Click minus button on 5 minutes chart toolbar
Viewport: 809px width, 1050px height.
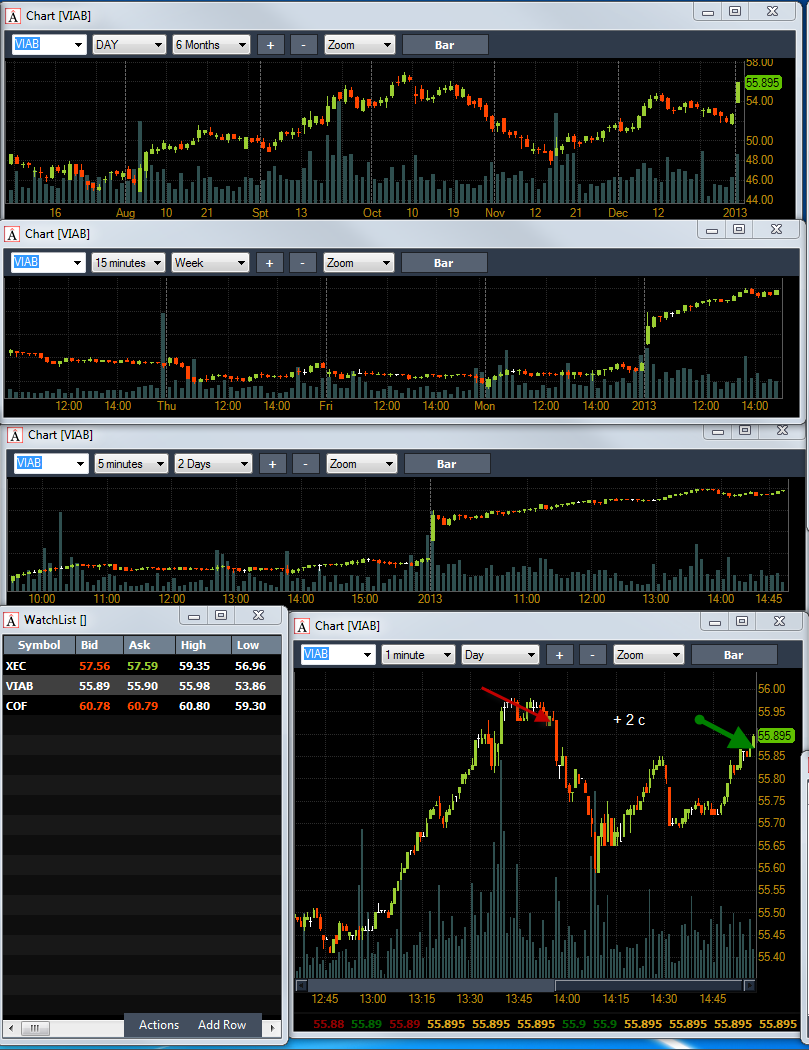pos(305,464)
